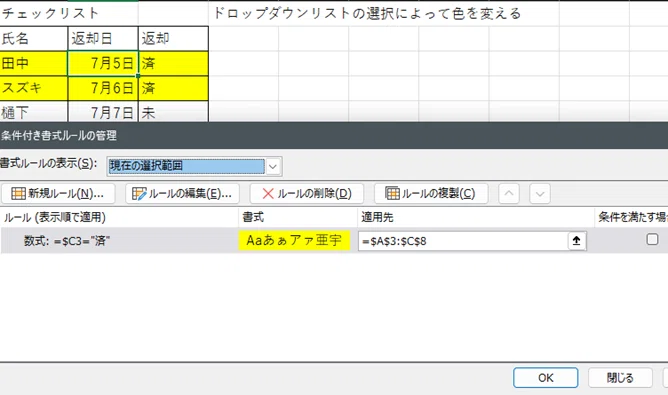Open the 書式ルールの表示 dropdown arrow
The image size is (668, 395).
(x=273, y=167)
